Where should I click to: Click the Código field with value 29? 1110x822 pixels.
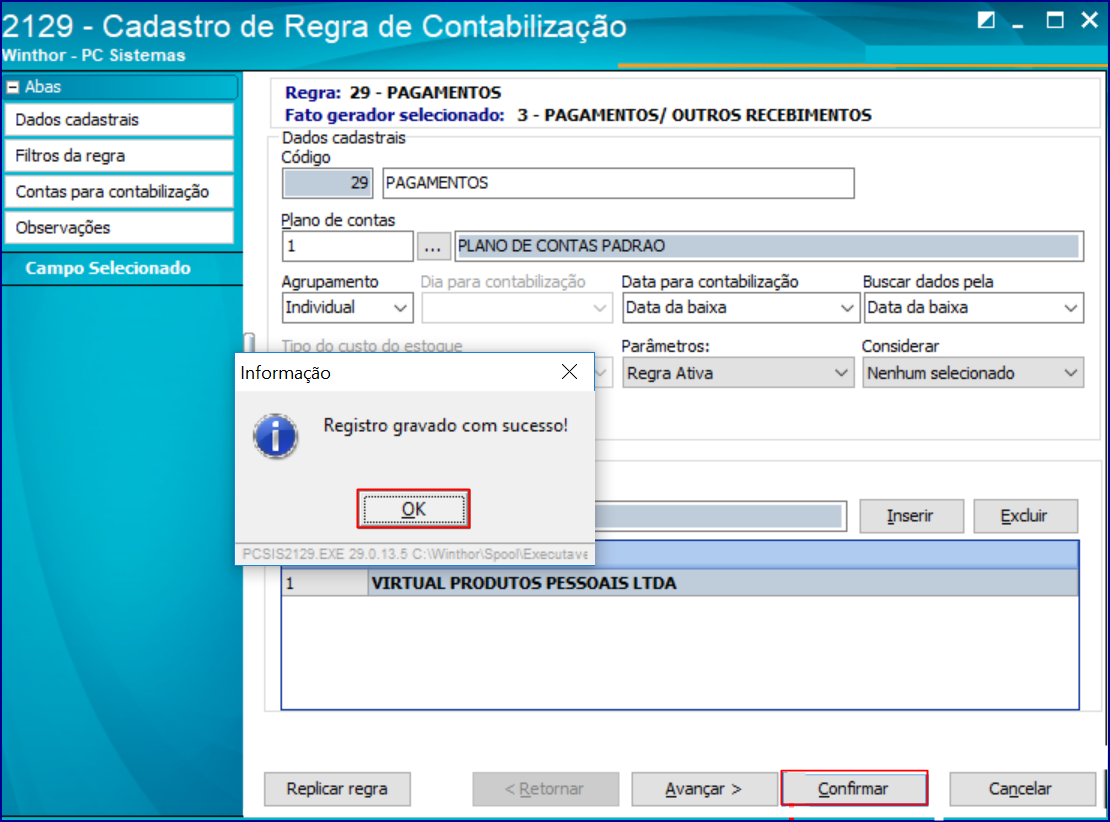click(327, 183)
